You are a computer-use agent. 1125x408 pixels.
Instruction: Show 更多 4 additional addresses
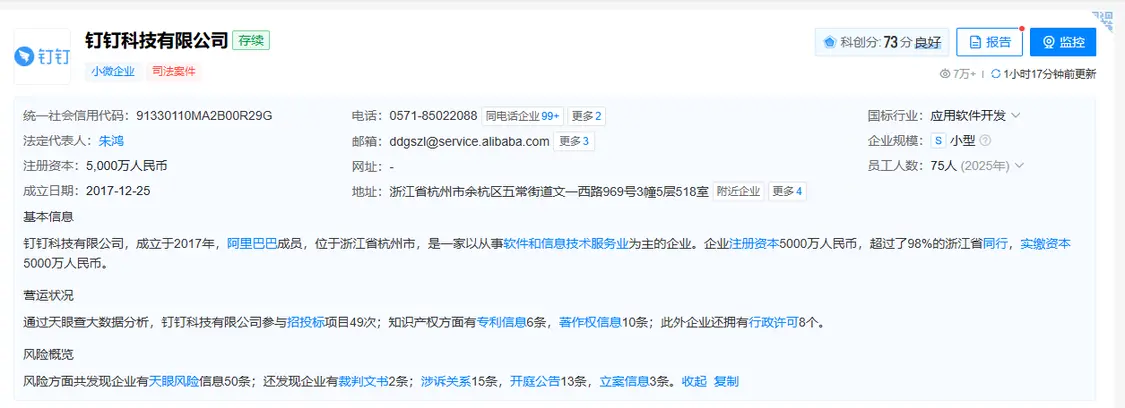787,191
